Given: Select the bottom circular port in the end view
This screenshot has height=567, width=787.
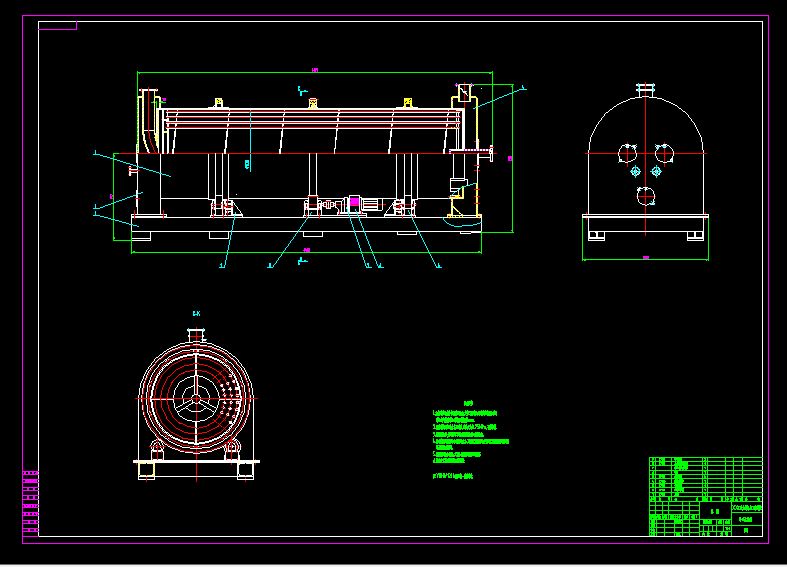Looking at the screenshot, I should pos(647,196).
